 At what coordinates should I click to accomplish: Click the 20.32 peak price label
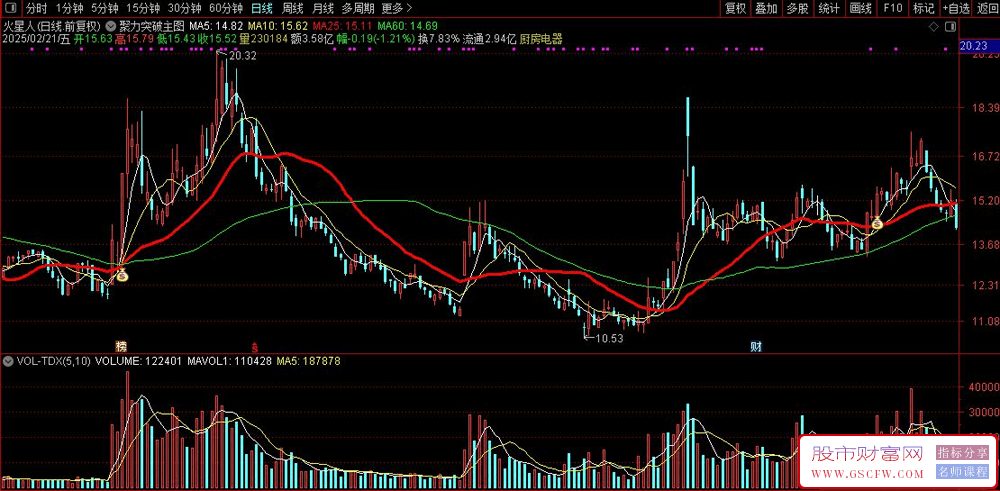tap(242, 56)
